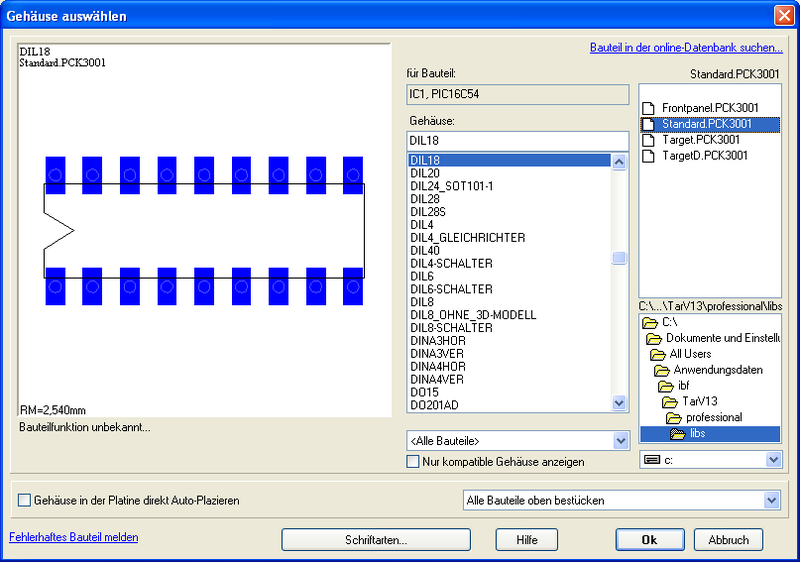
Task: Click the open libs folder icon
Action: pyautogui.click(x=678, y=433)
